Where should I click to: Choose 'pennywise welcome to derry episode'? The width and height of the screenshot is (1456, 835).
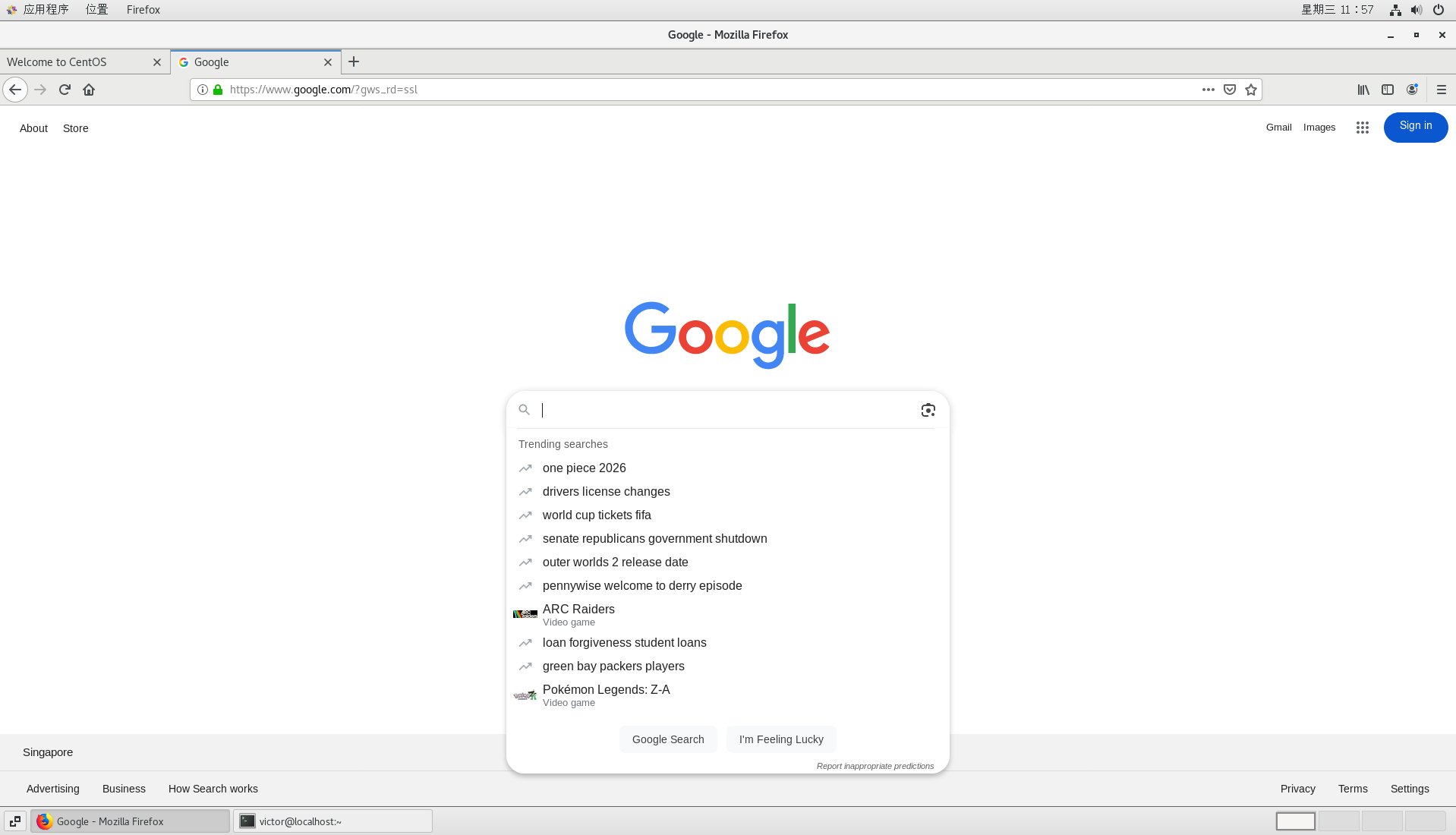[x=727, y=585]
